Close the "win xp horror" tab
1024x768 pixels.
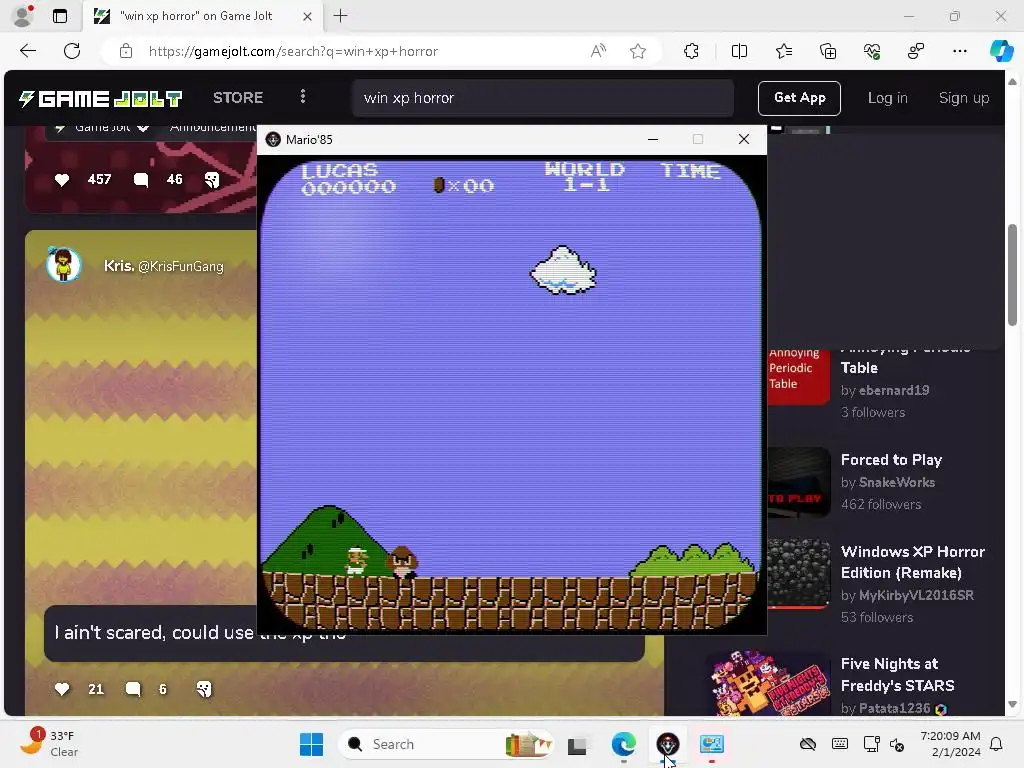(x=307, y=16)
